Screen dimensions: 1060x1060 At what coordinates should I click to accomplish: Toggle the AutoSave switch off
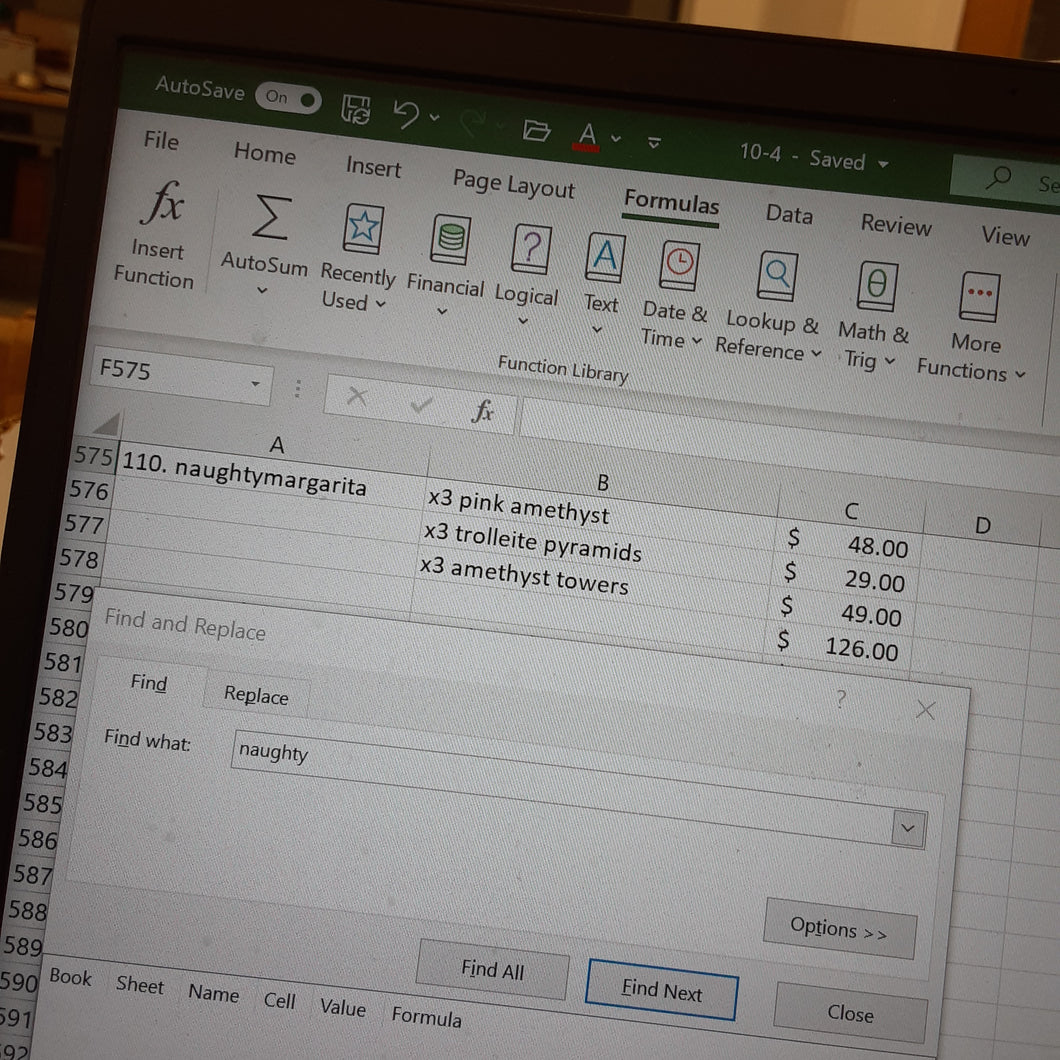coord(288,99)
